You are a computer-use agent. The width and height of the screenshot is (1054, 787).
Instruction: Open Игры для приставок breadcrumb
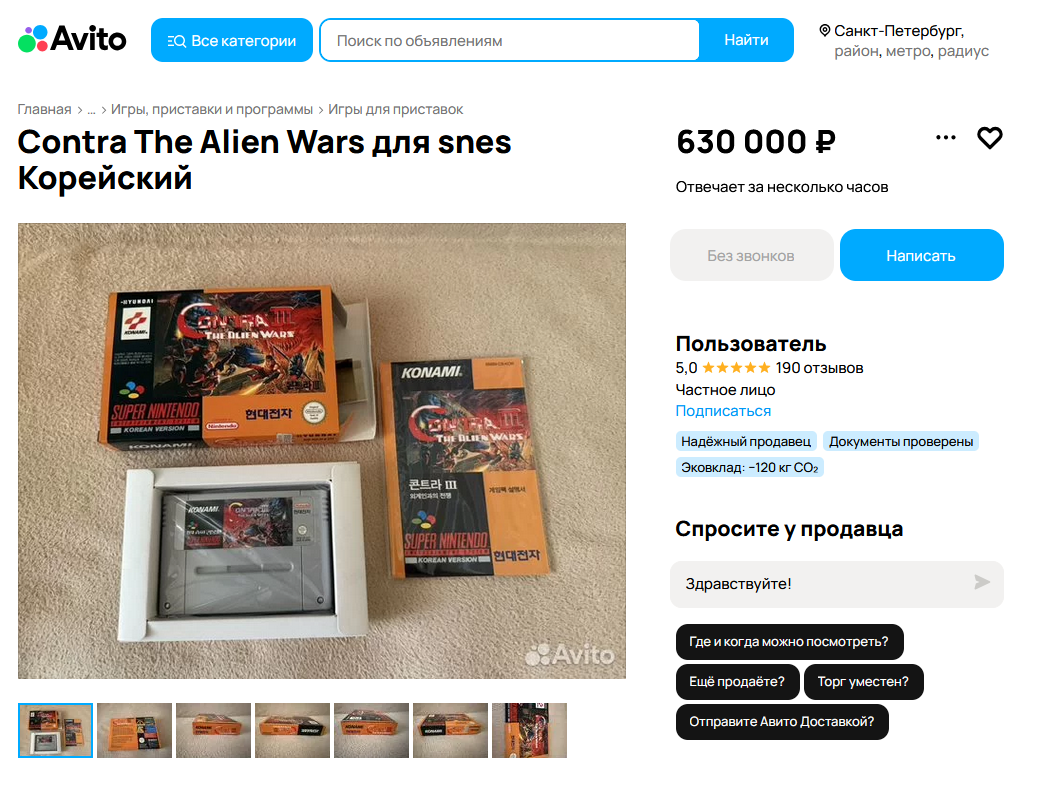coord(395,110)
